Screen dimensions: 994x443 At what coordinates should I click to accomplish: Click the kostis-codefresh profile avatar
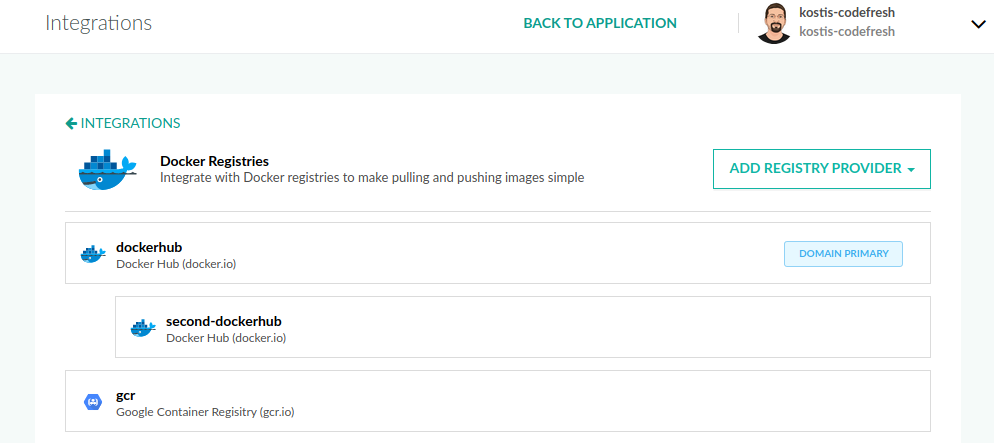click(x=773, y=24)
